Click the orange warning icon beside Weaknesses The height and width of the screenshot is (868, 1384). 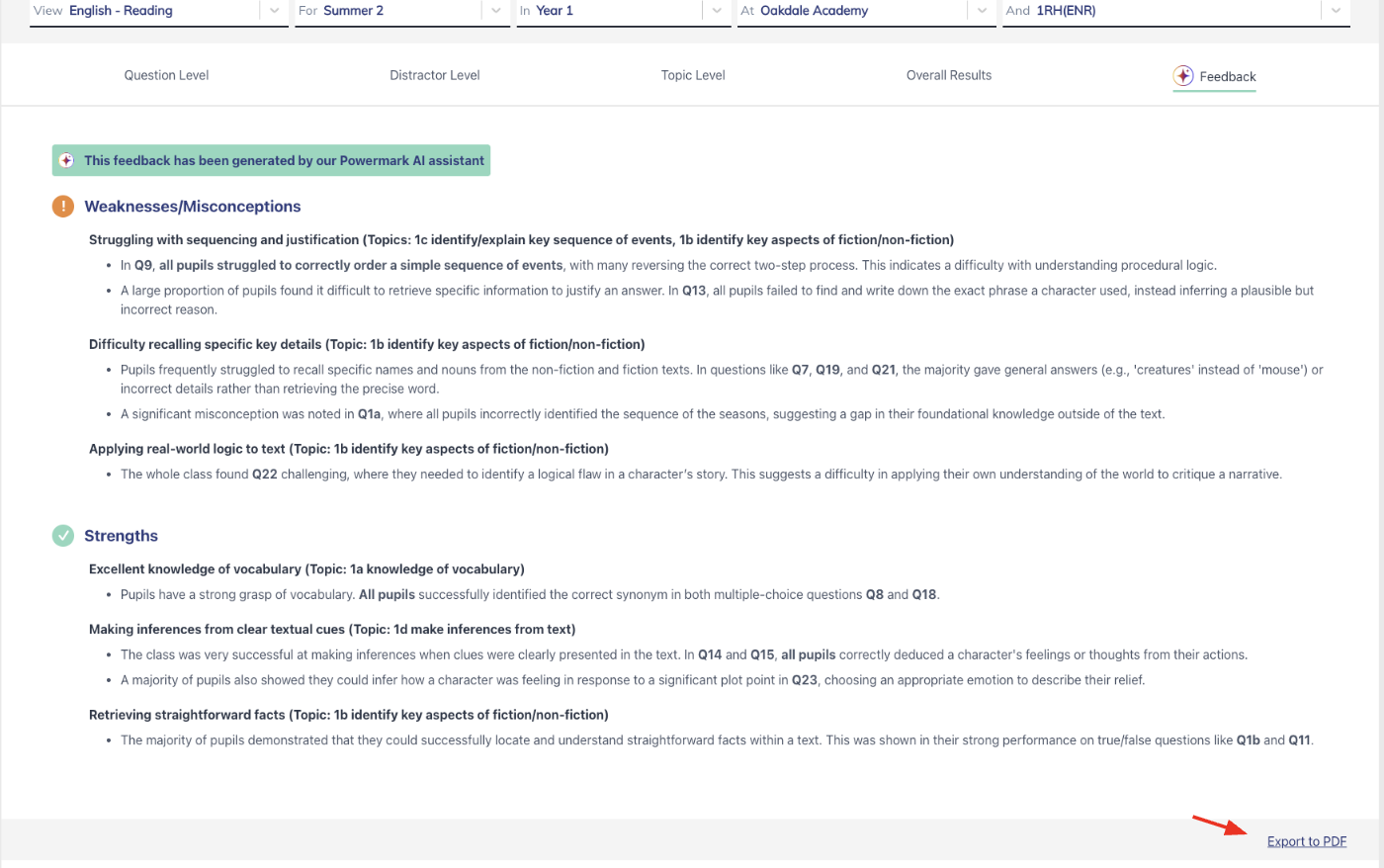coord(62,207)
